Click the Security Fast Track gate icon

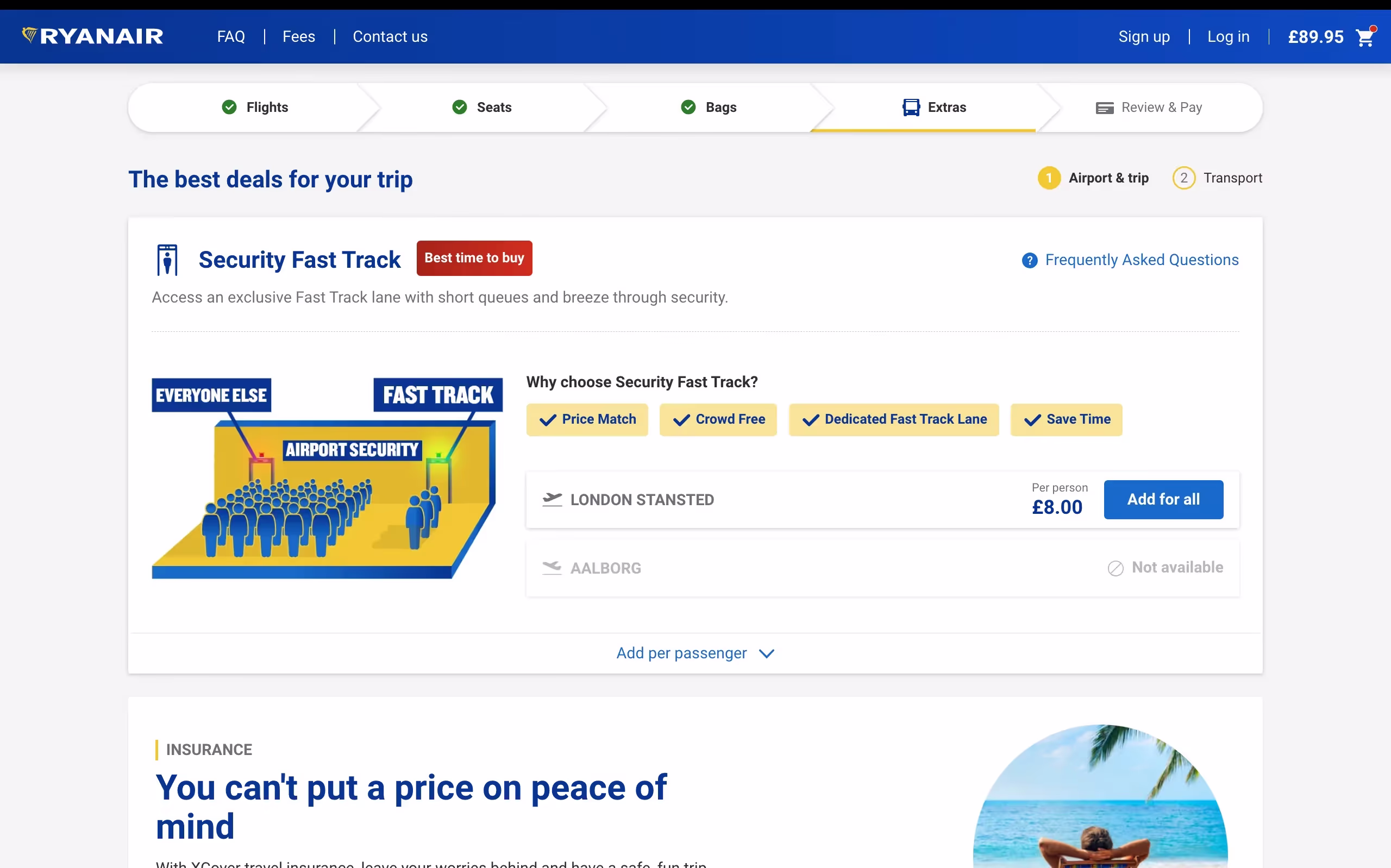(167, 260)
